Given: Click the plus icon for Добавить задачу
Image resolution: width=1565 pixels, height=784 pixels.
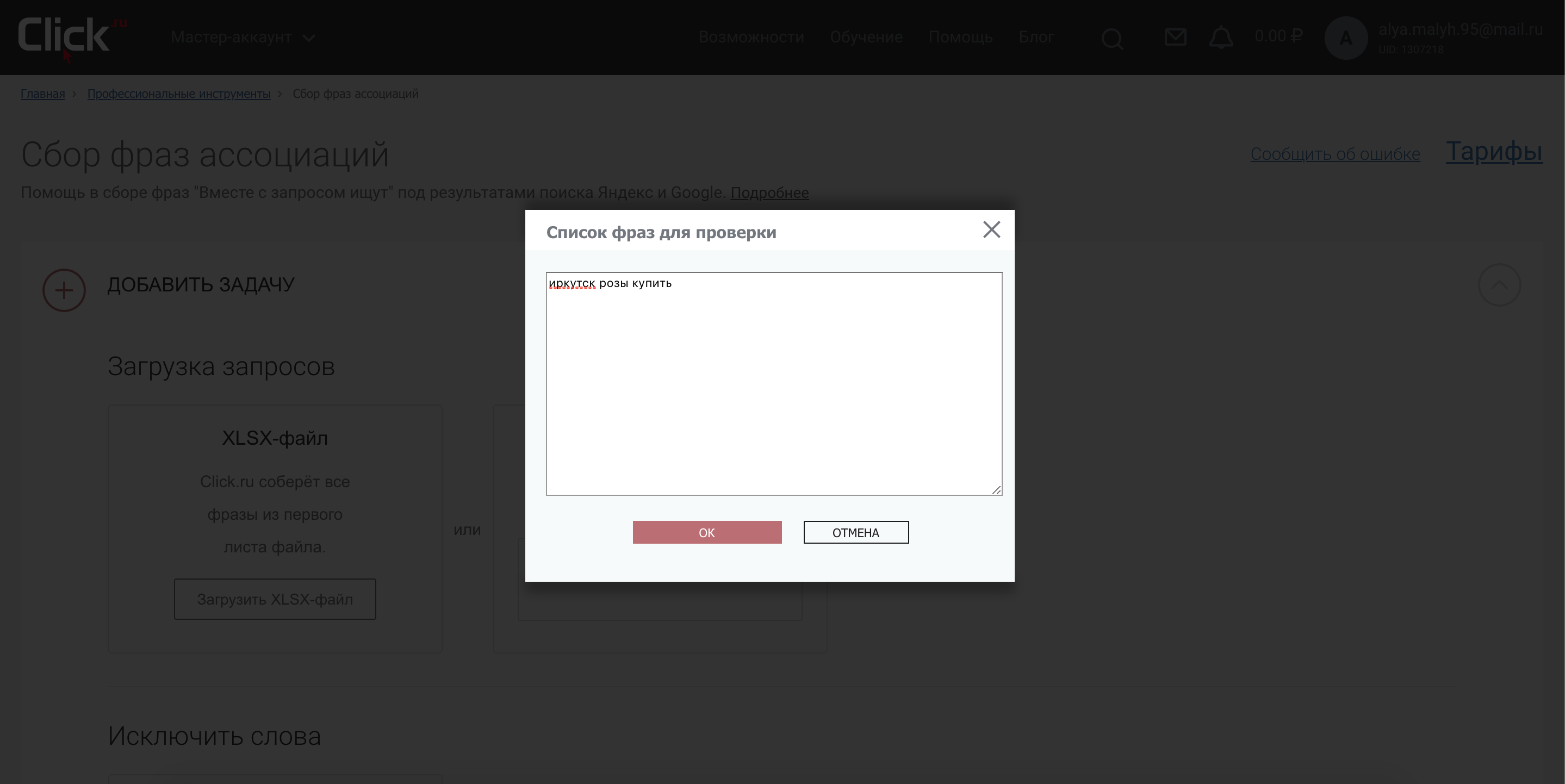Looking at the screenshot, I should point(64,290).
